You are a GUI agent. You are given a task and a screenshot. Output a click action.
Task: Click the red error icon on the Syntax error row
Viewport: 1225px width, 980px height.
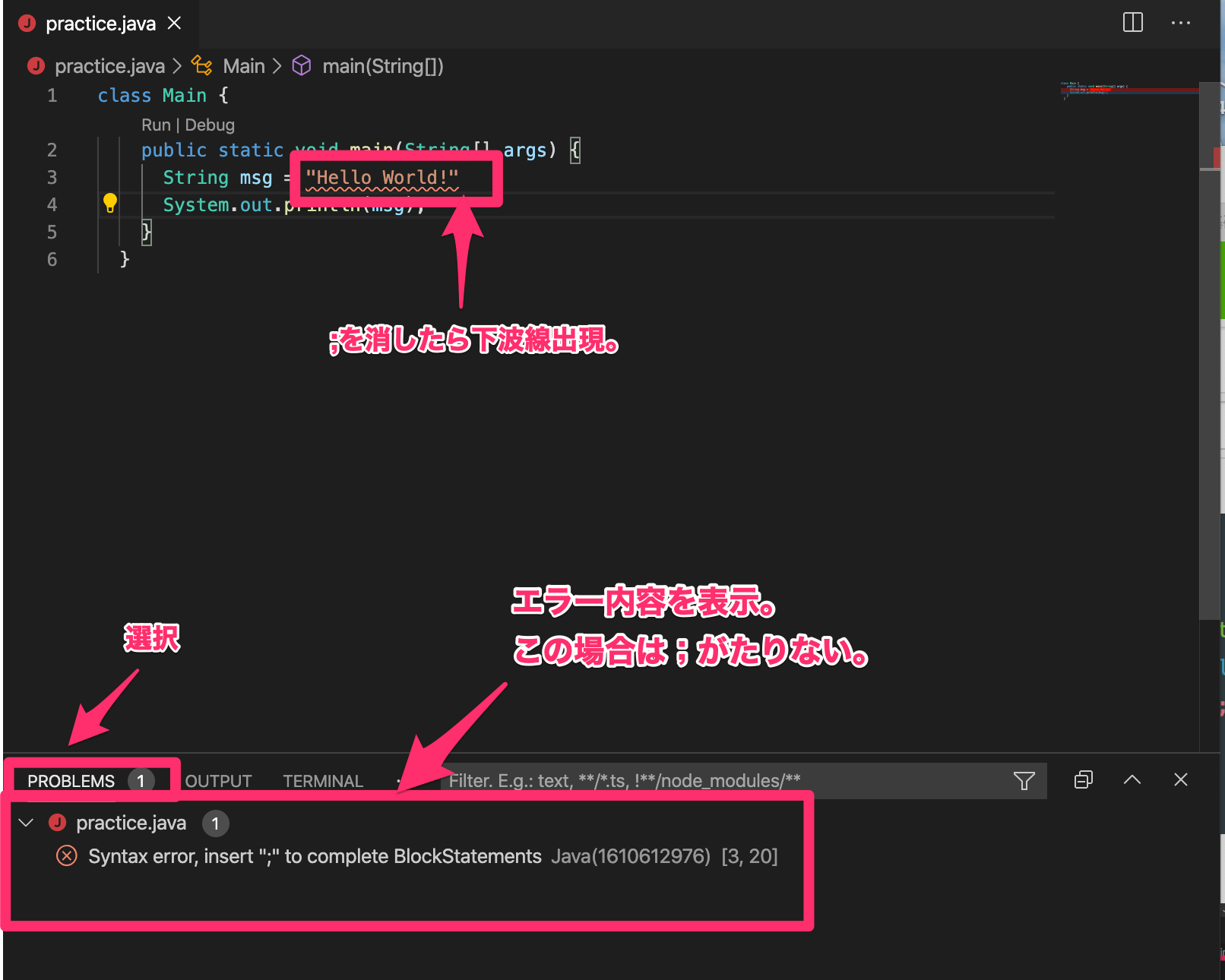(x=67, y=856)
